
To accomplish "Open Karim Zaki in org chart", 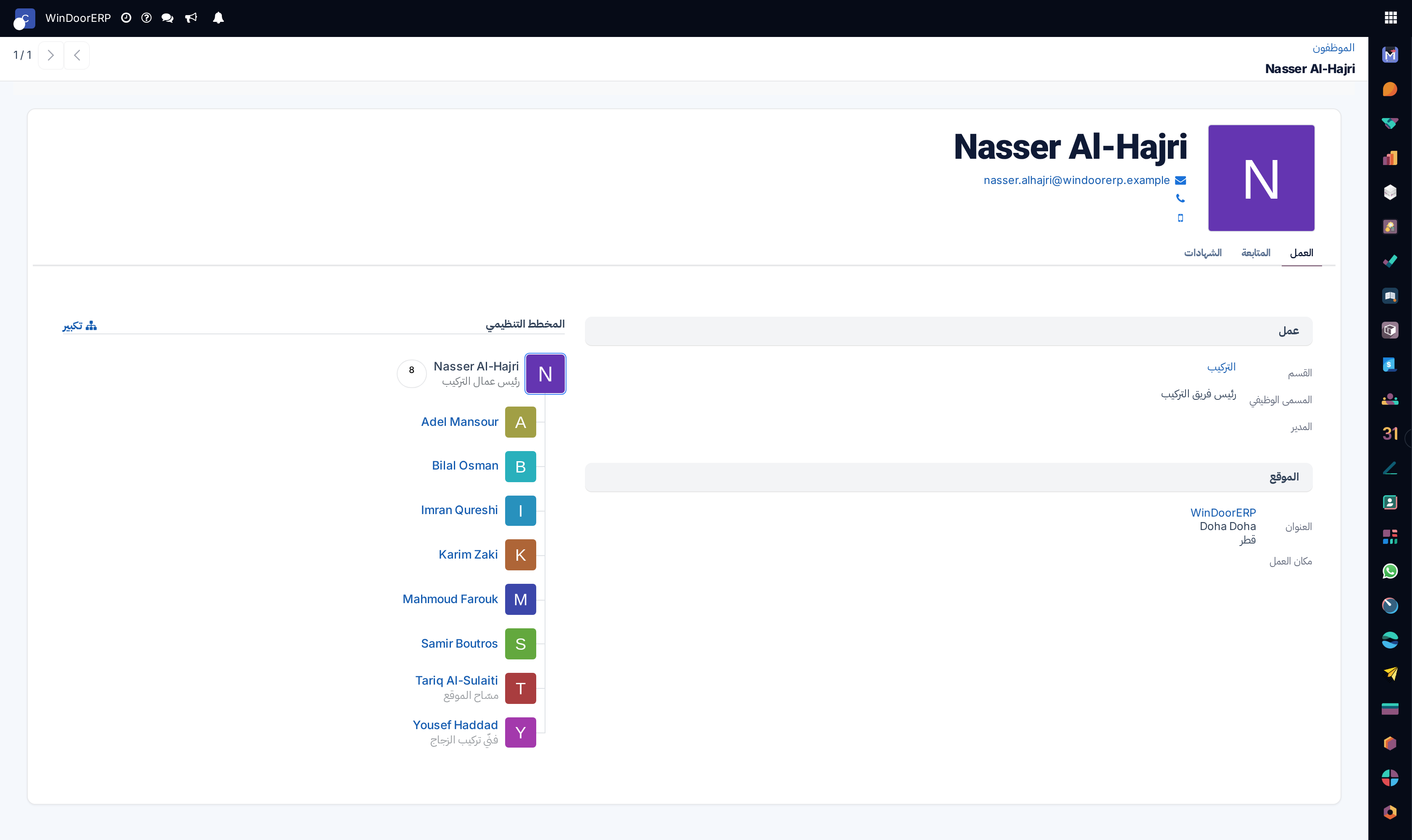I will pyautogui.click(x=469, y=555).
